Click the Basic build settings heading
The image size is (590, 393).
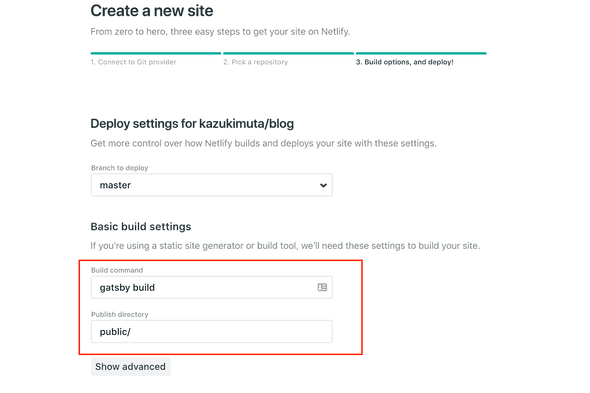coord(141,227)
